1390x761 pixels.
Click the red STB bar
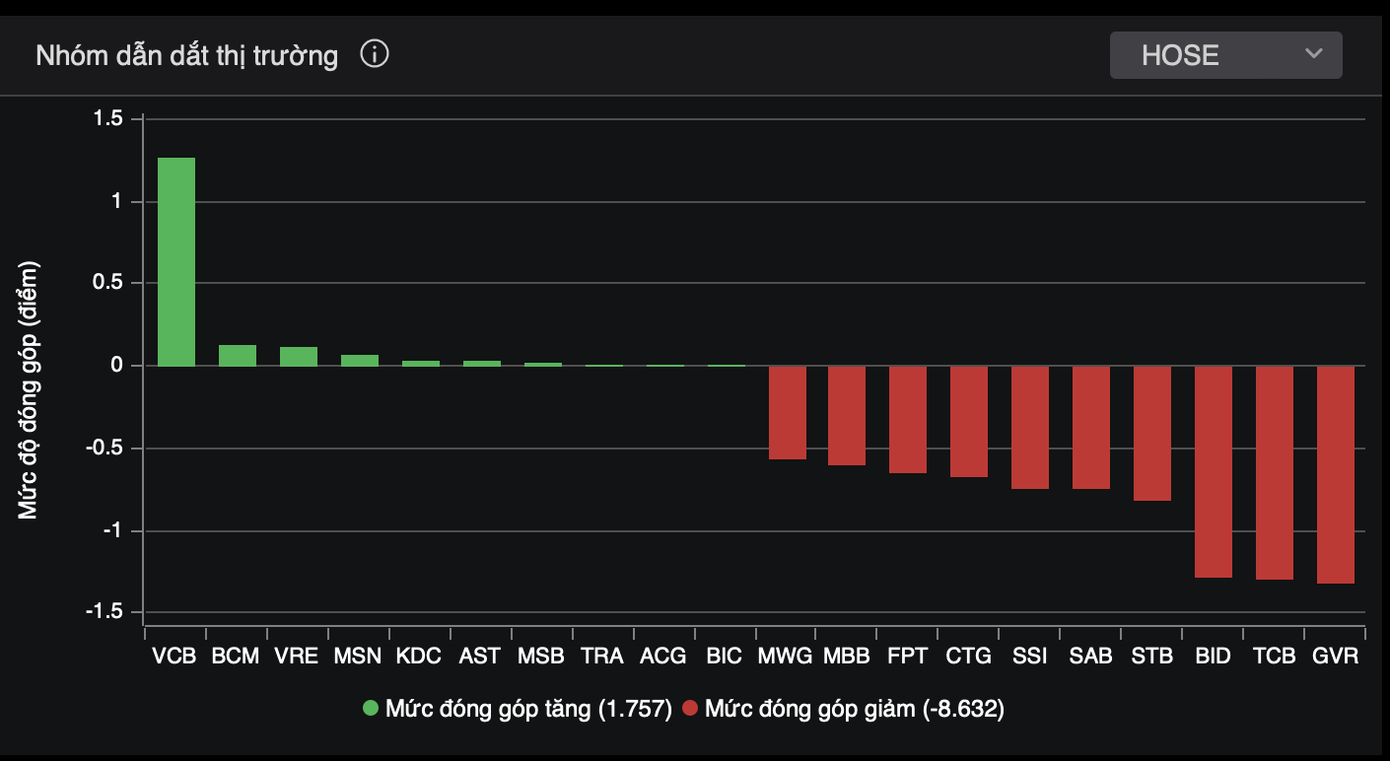click(x=1152, y=433)
